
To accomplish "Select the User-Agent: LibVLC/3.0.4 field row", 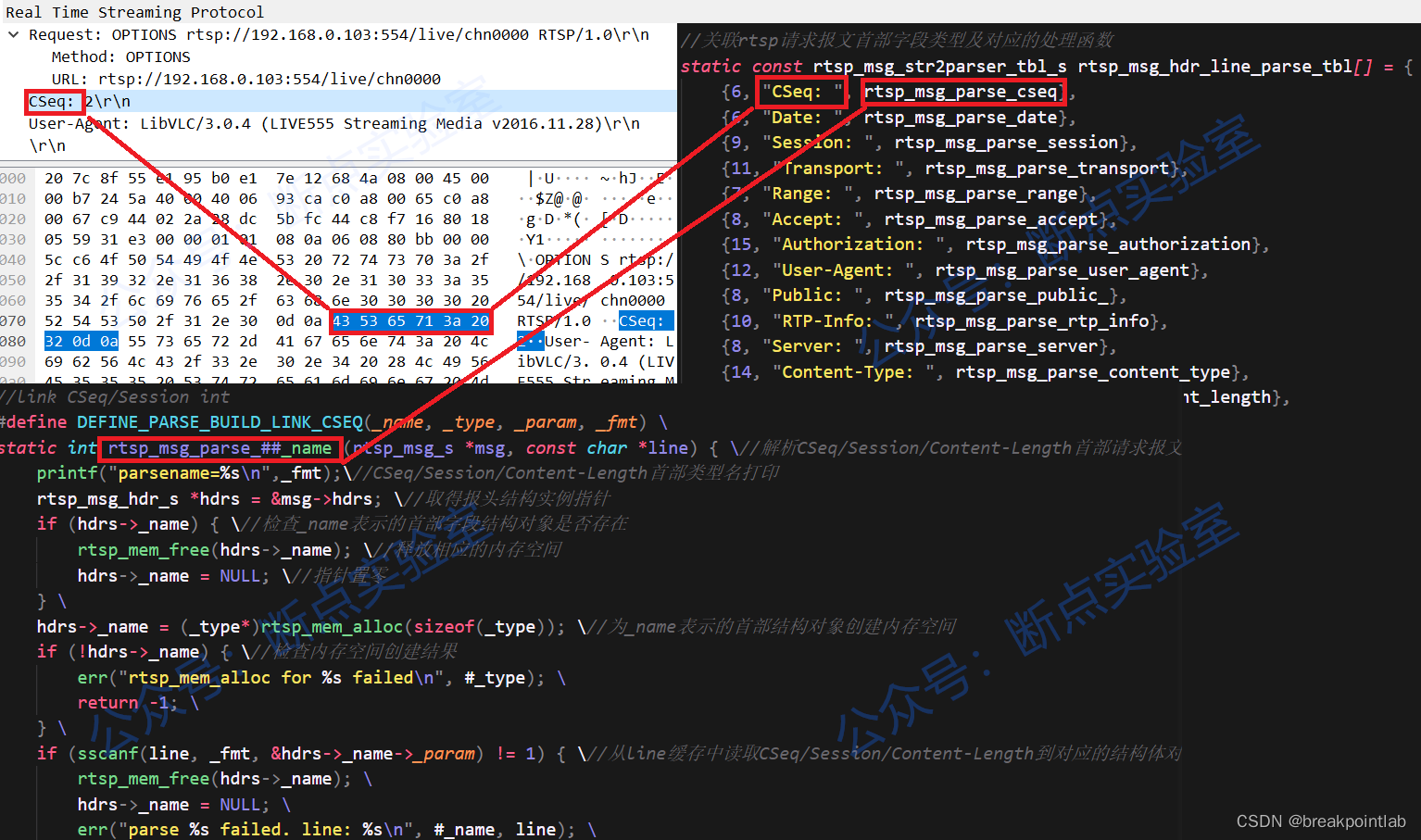I will click(x=334, y=123).
